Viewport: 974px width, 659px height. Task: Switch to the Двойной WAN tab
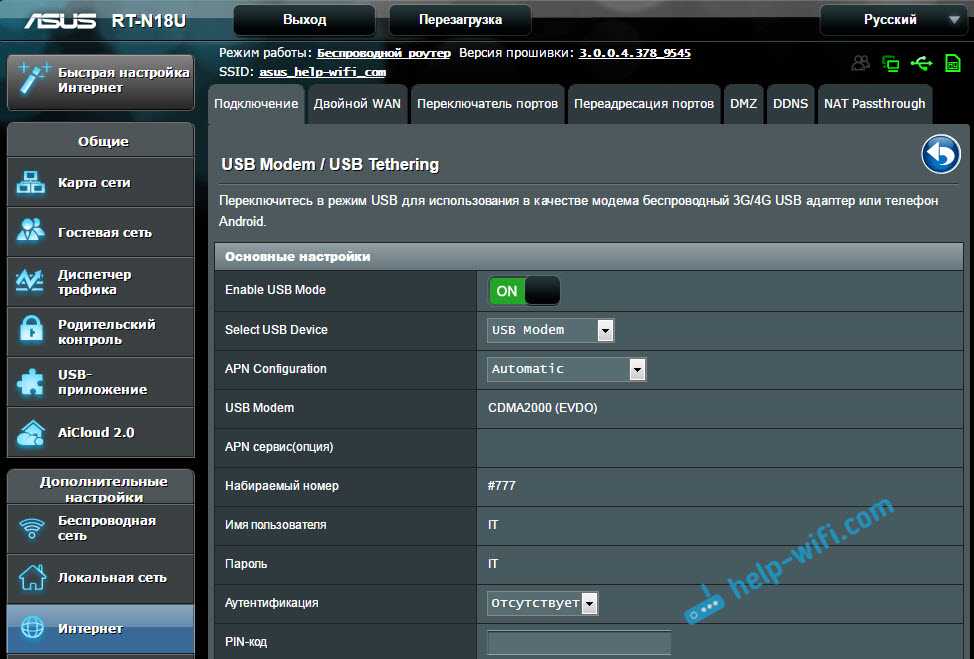[x=357, y=104]
